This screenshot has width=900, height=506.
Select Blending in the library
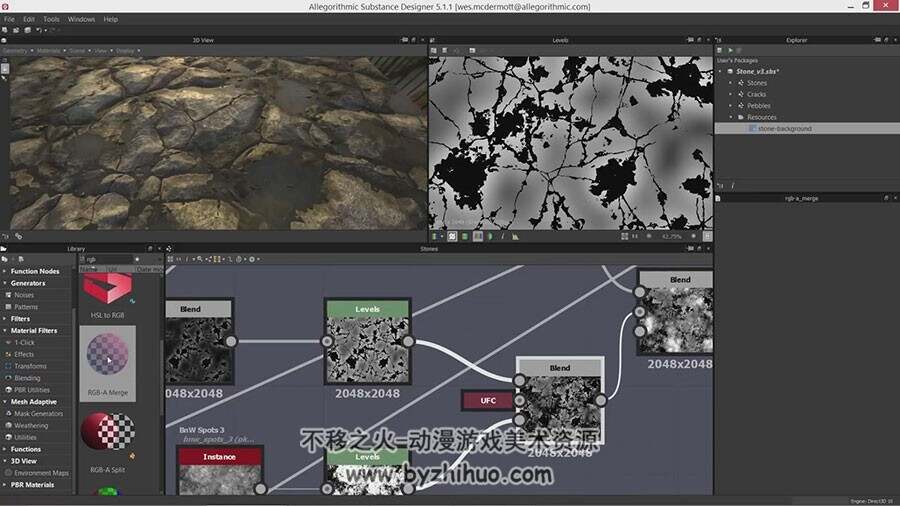27,378
